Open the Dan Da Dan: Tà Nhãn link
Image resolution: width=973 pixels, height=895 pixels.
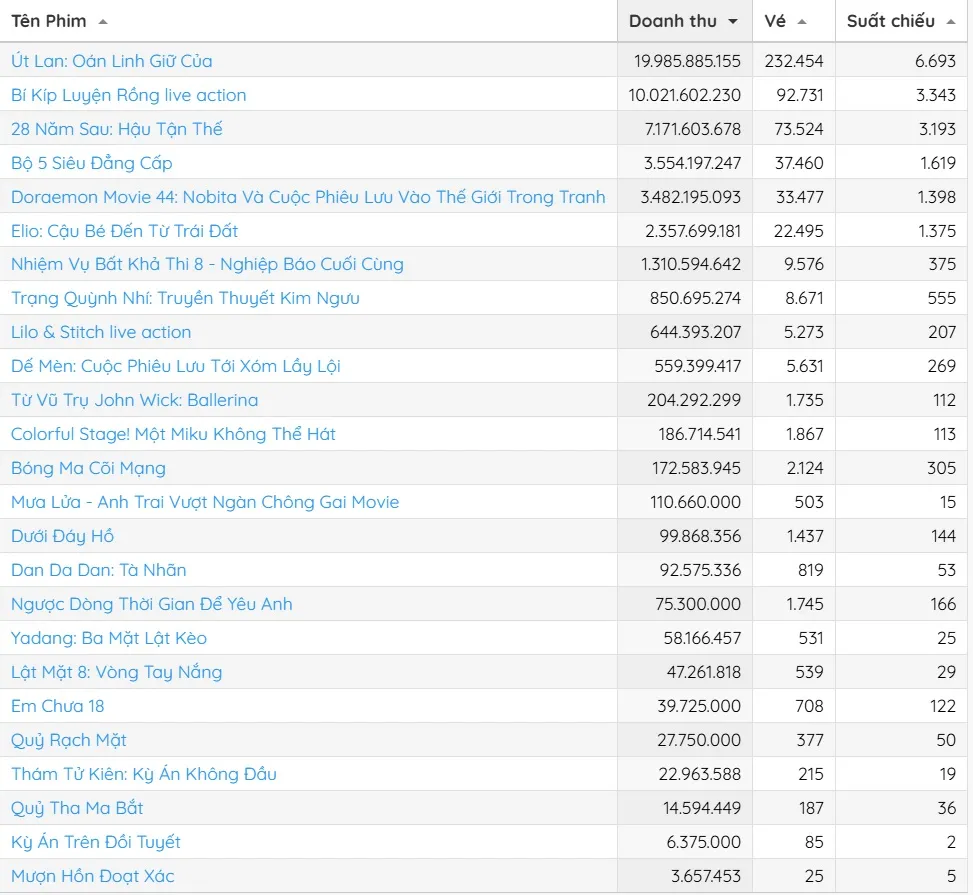98,570
